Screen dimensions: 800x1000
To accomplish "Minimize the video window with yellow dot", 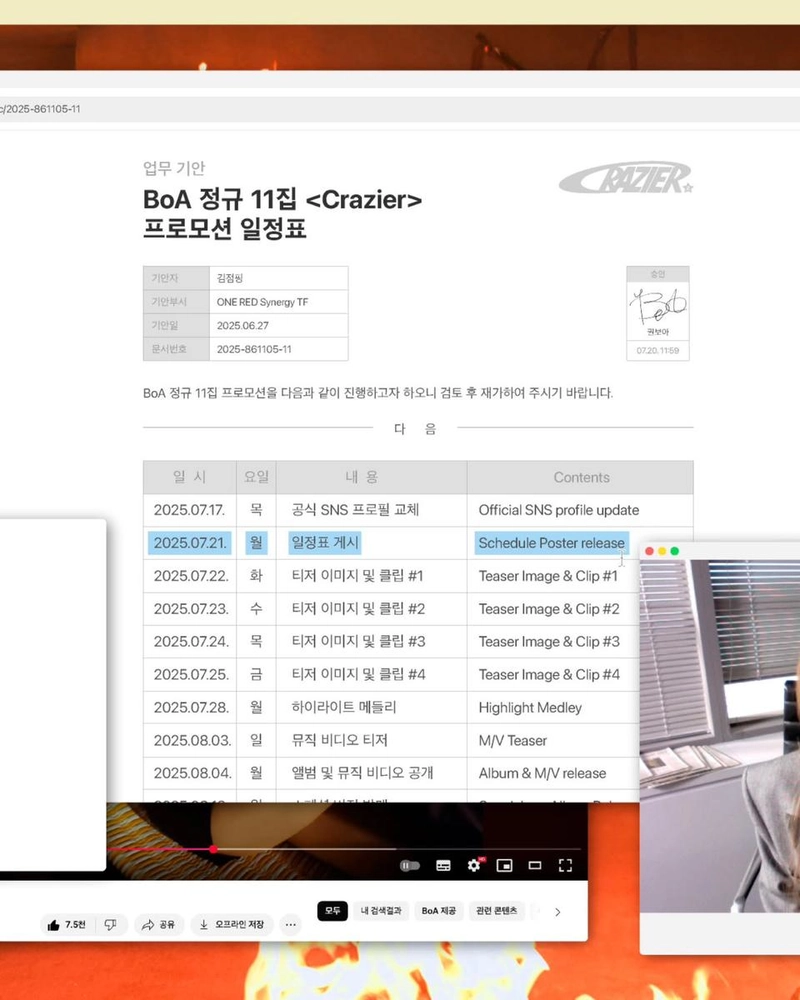I will coord(662,551).
